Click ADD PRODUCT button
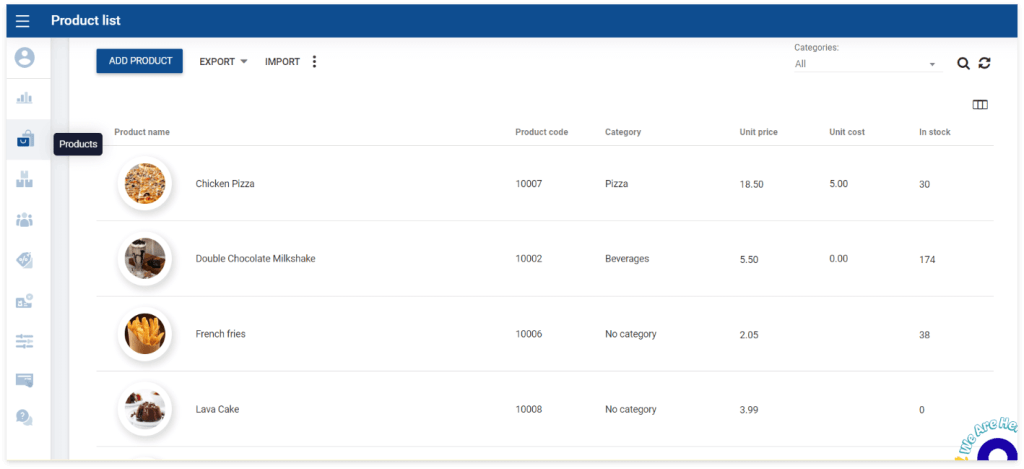 point(140,61)
